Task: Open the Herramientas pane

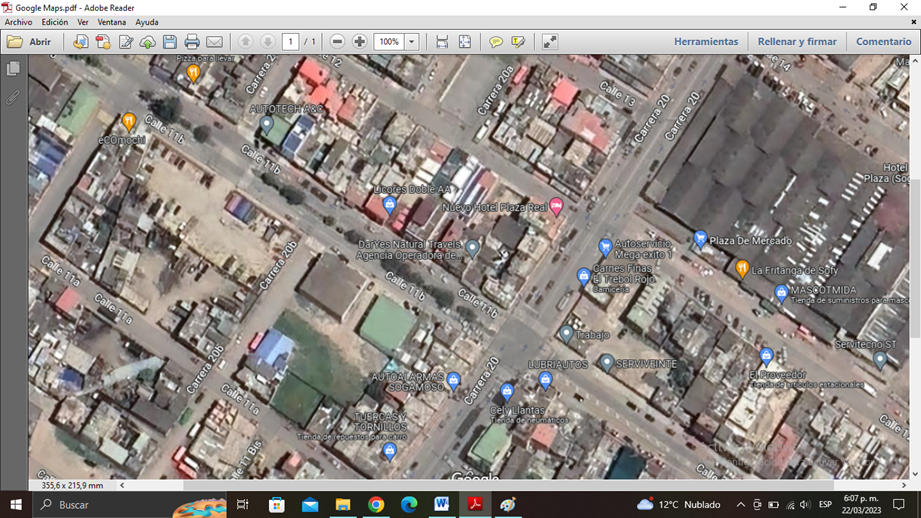Action: coord(705,42)
